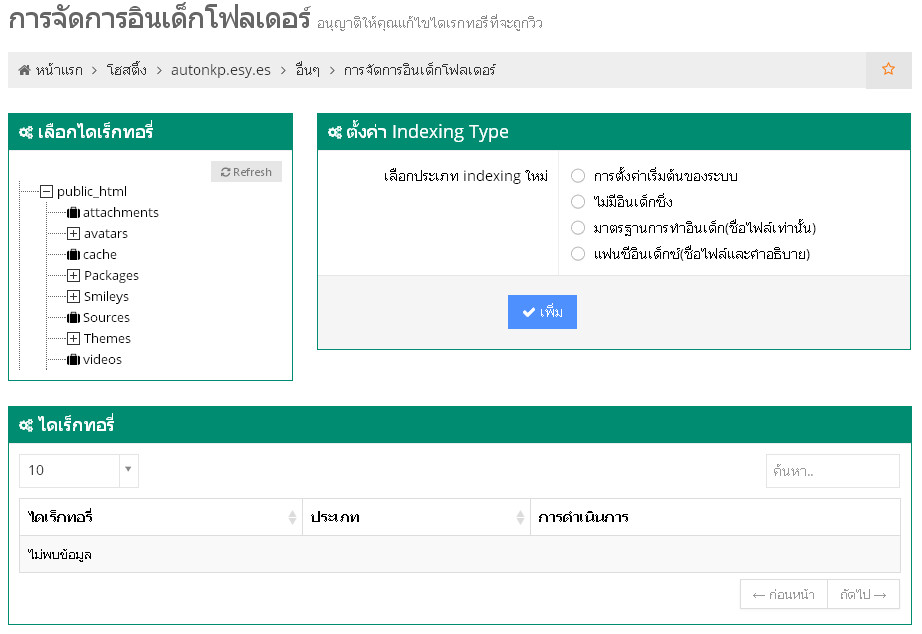Click the cache folder icon
The height and width of the screenshot is (634, 922).
coord(73,255)
